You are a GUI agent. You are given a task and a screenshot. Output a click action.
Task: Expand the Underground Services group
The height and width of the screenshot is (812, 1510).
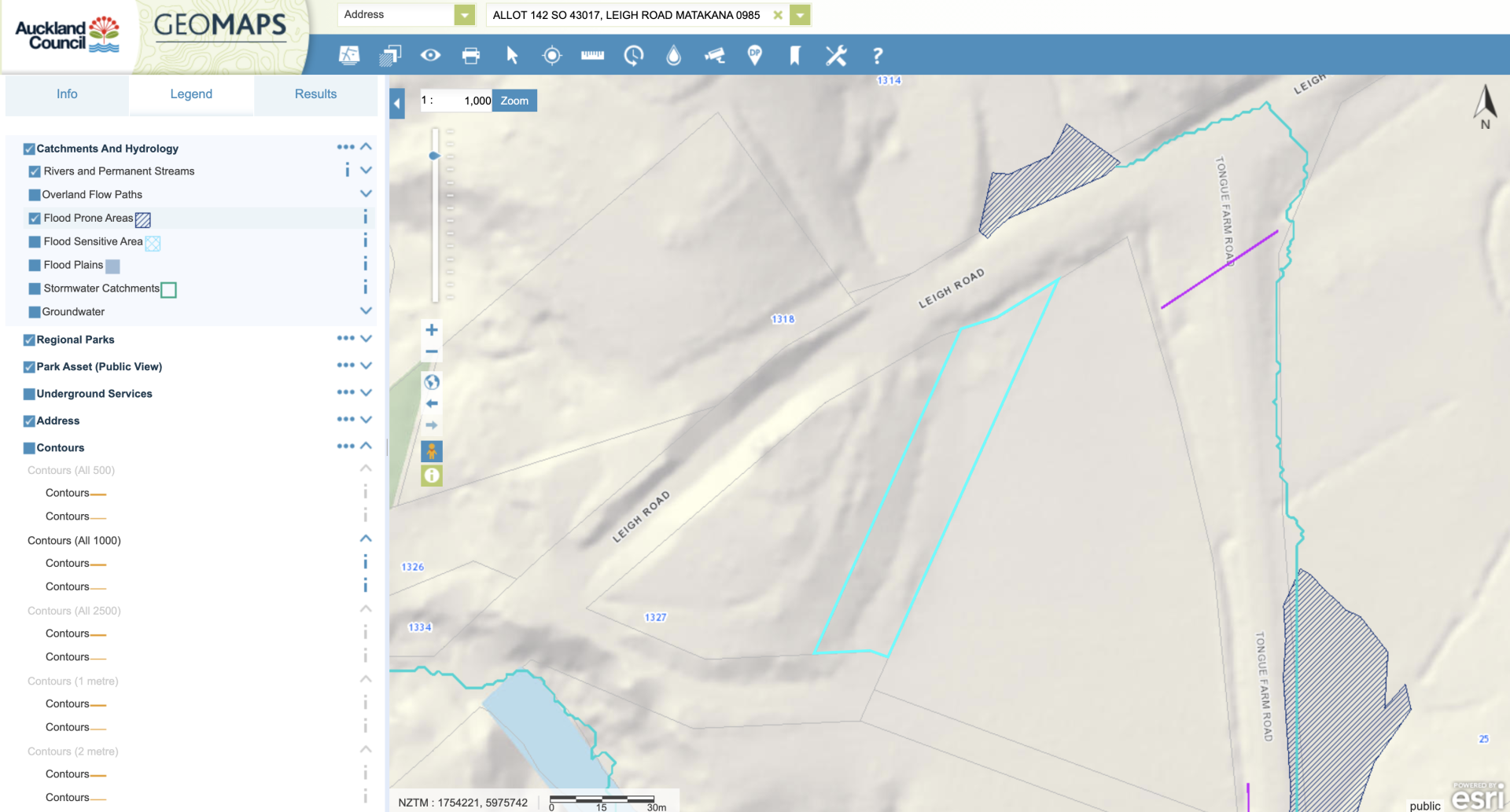[x=366, y=393]
